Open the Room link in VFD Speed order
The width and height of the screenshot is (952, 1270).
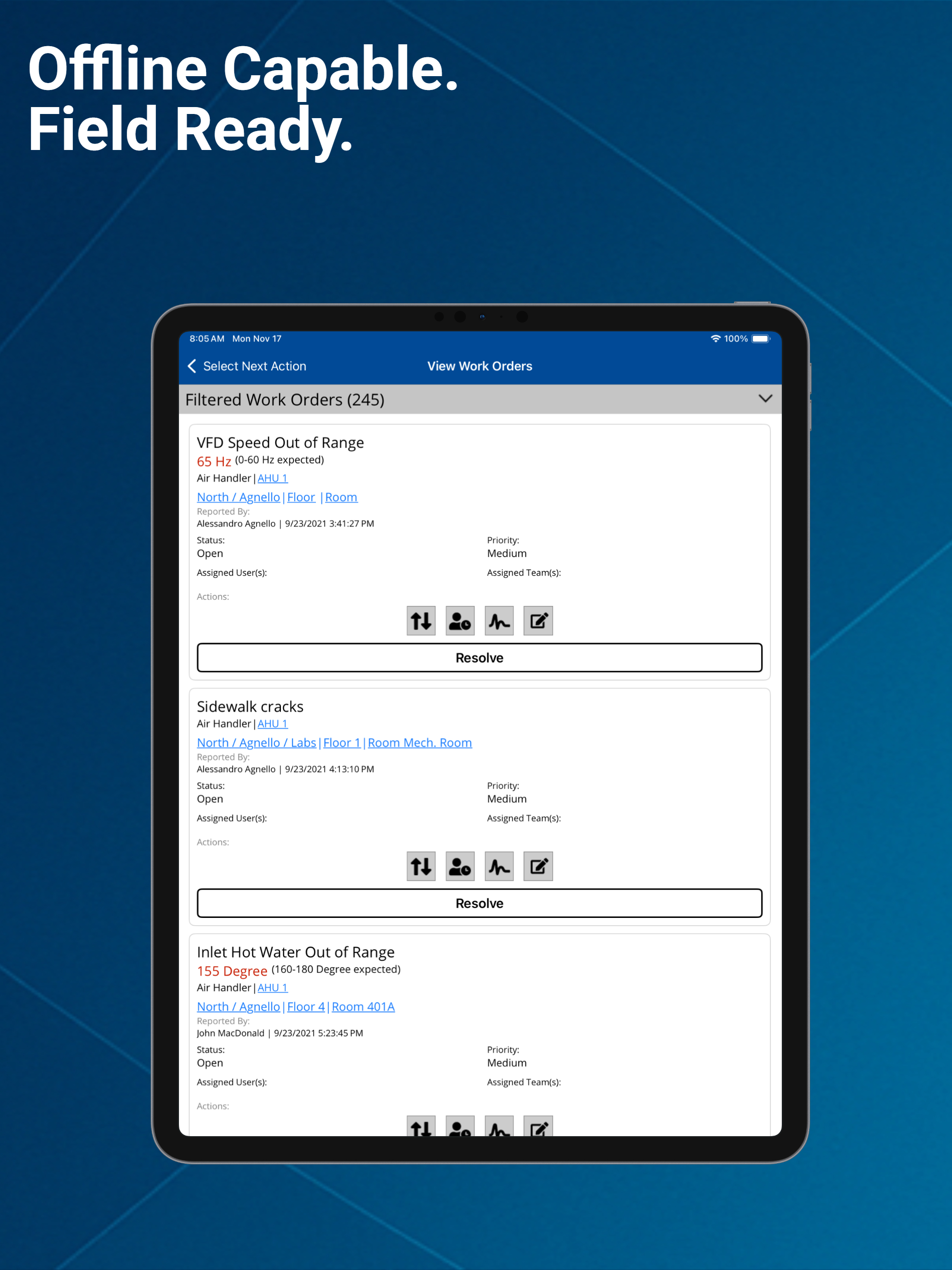(341, 497)
